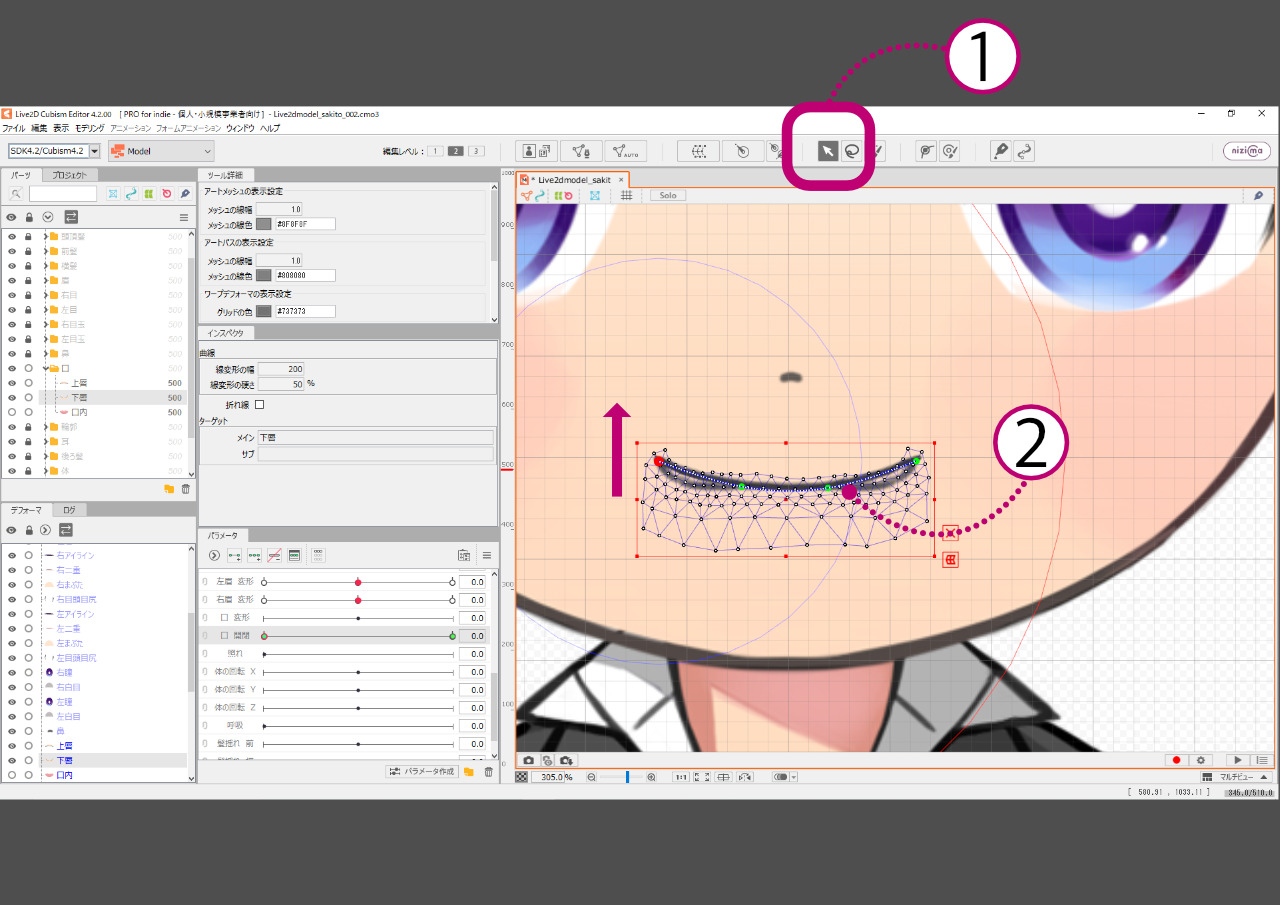Expand the 左目 folder

point(46,310)
